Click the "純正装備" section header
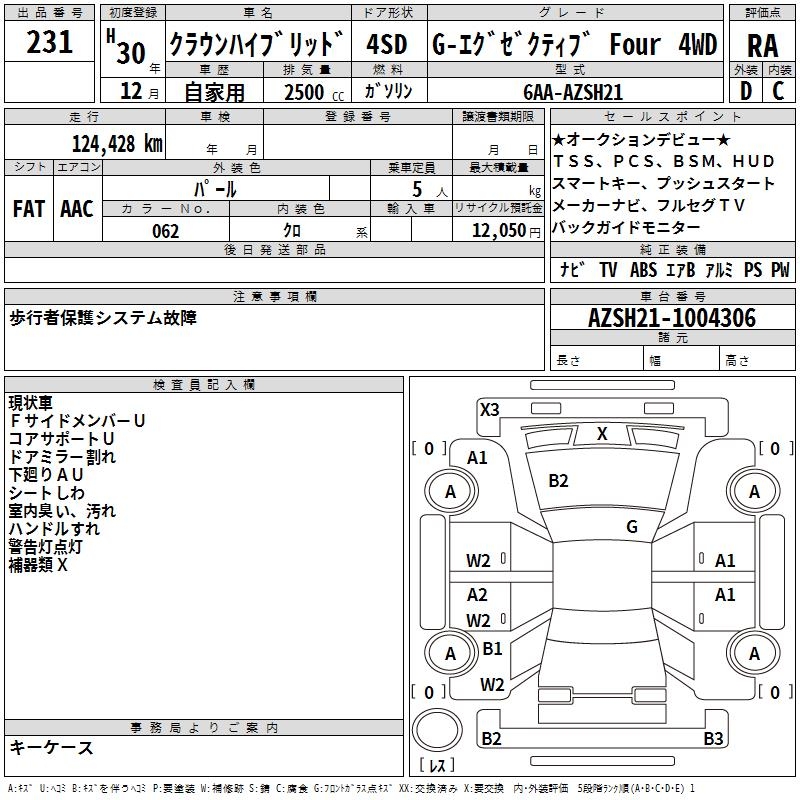The width and height of the screenshot is (800, 800). click(x=673, y=249)
